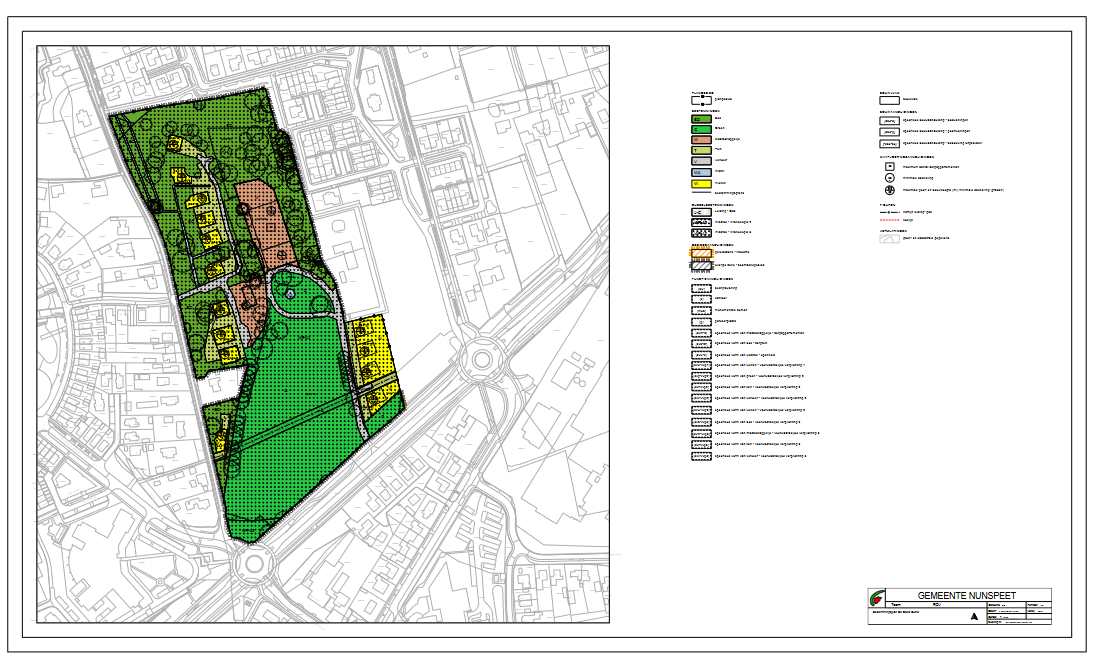Click the grey hatched legend symbol

(700, 265)
